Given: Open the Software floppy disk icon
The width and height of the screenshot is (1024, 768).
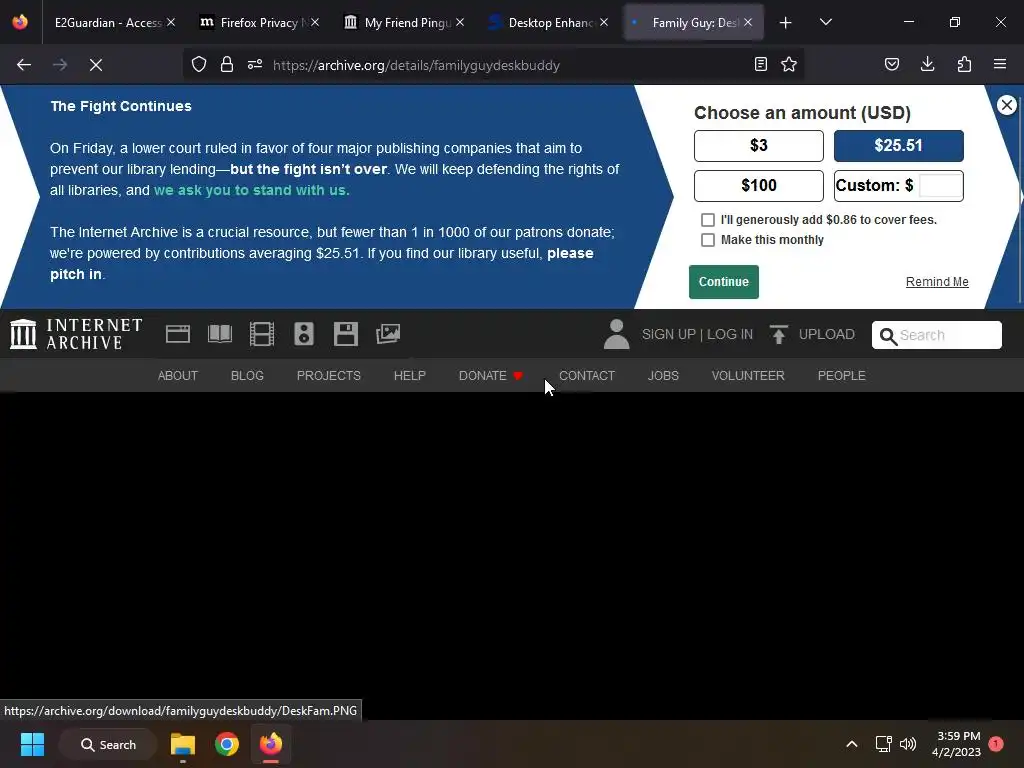Looking at the screenshot, I should (x=345, y=334).
